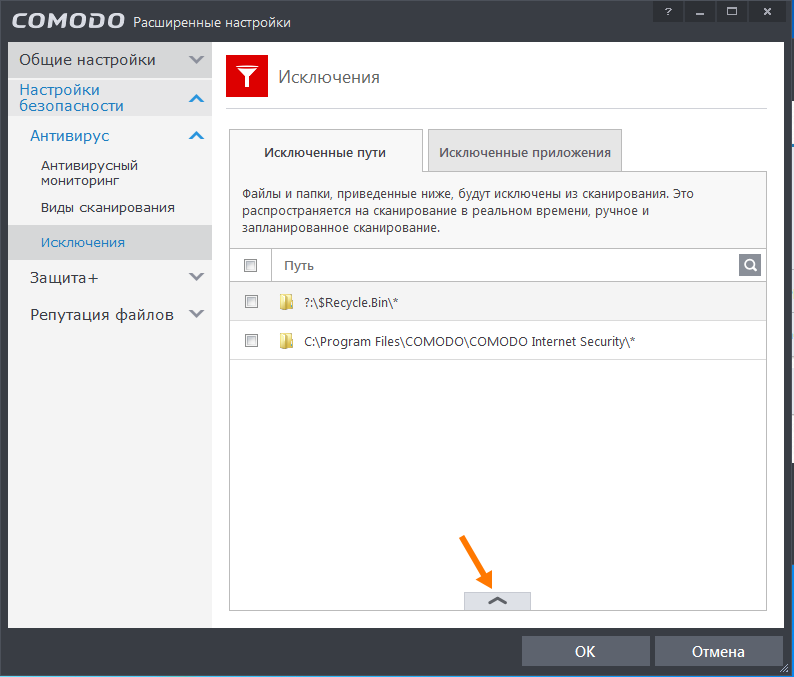
Task: Minimize the Comodo settings window
Action: 700,12
